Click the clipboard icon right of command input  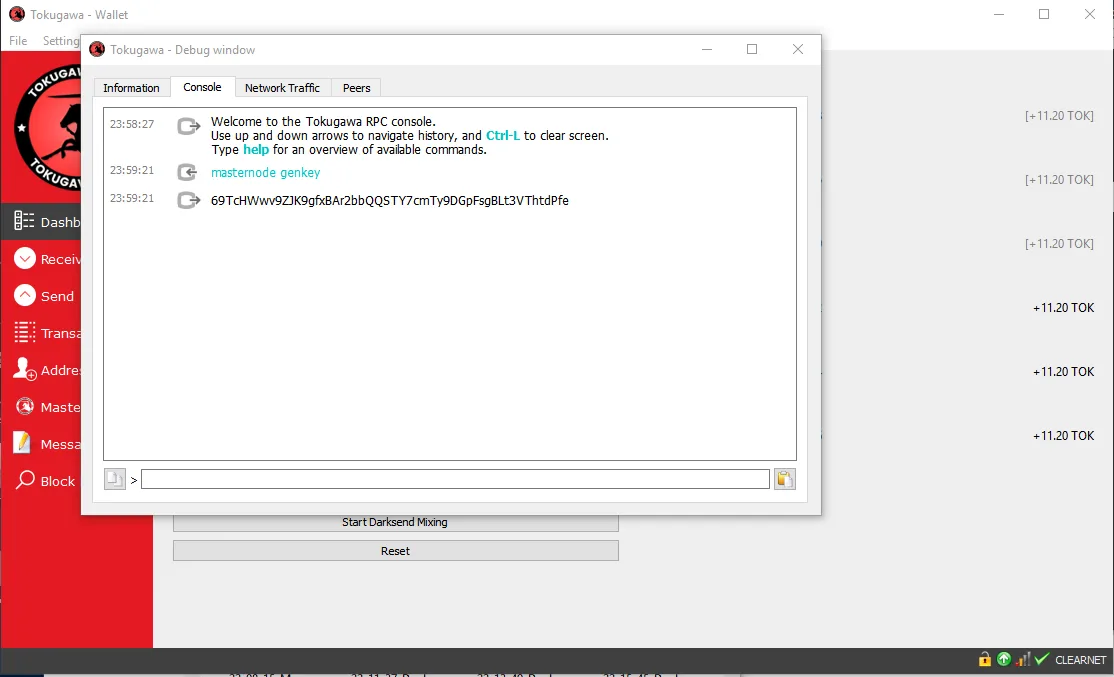pyautogui.click(x=784, y=480)
